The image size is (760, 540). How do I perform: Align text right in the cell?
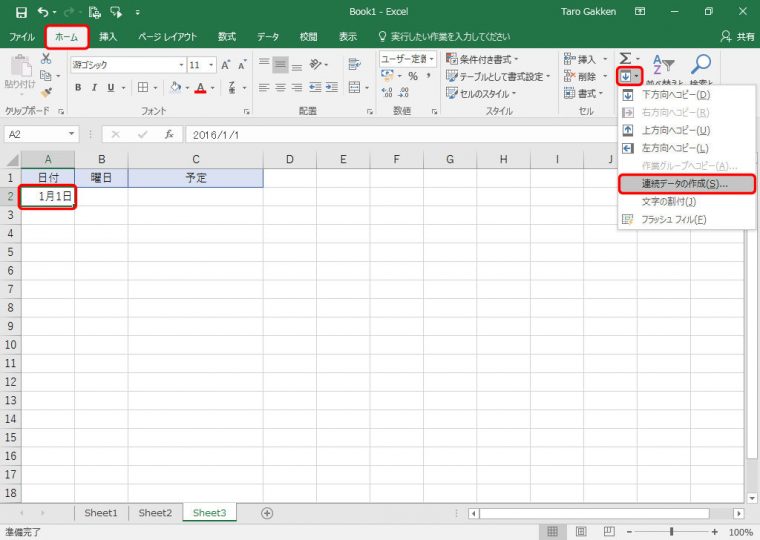[x=297, y=87]
